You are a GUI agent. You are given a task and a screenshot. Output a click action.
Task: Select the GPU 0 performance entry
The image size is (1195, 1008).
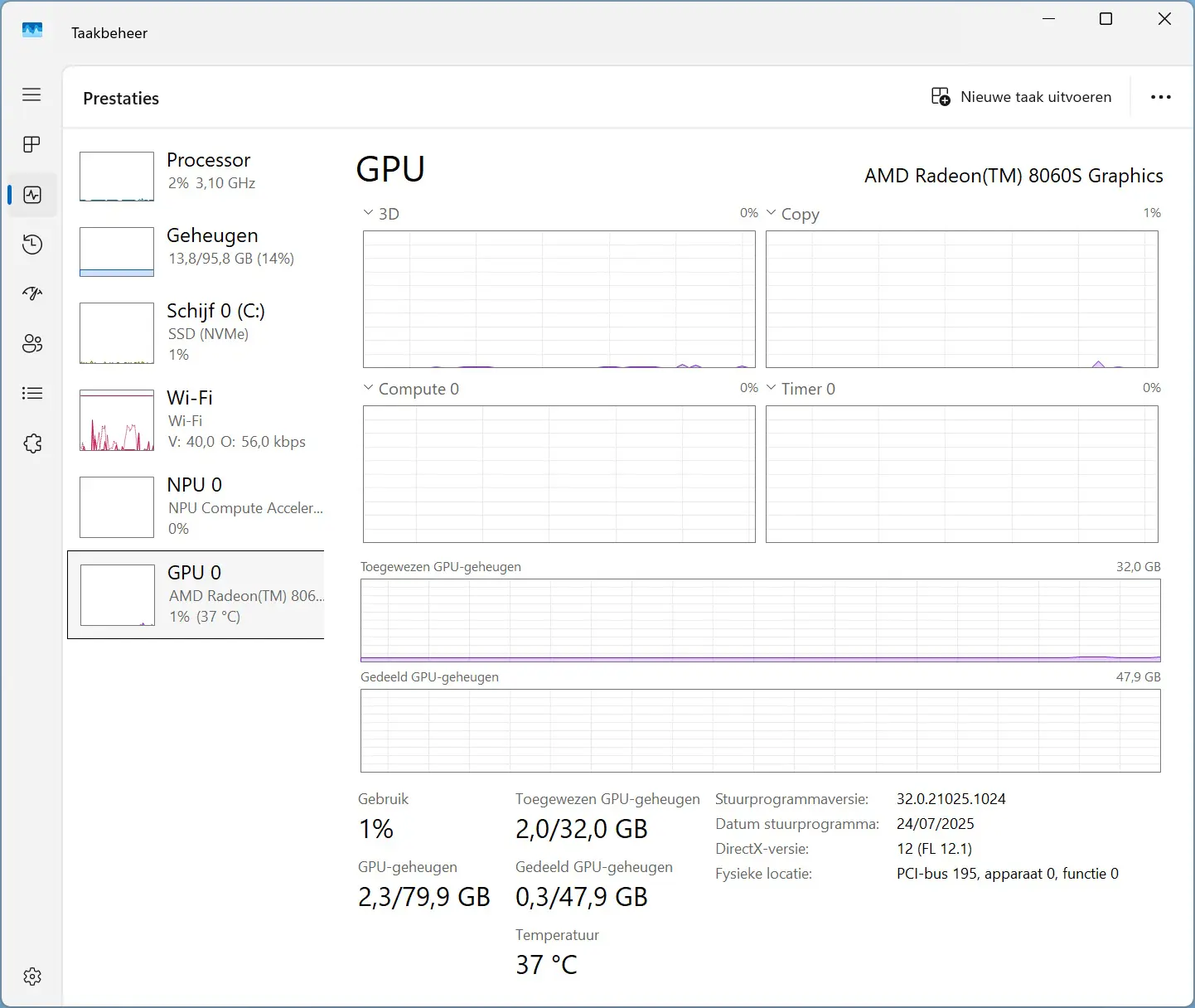[x=196, y=594]
